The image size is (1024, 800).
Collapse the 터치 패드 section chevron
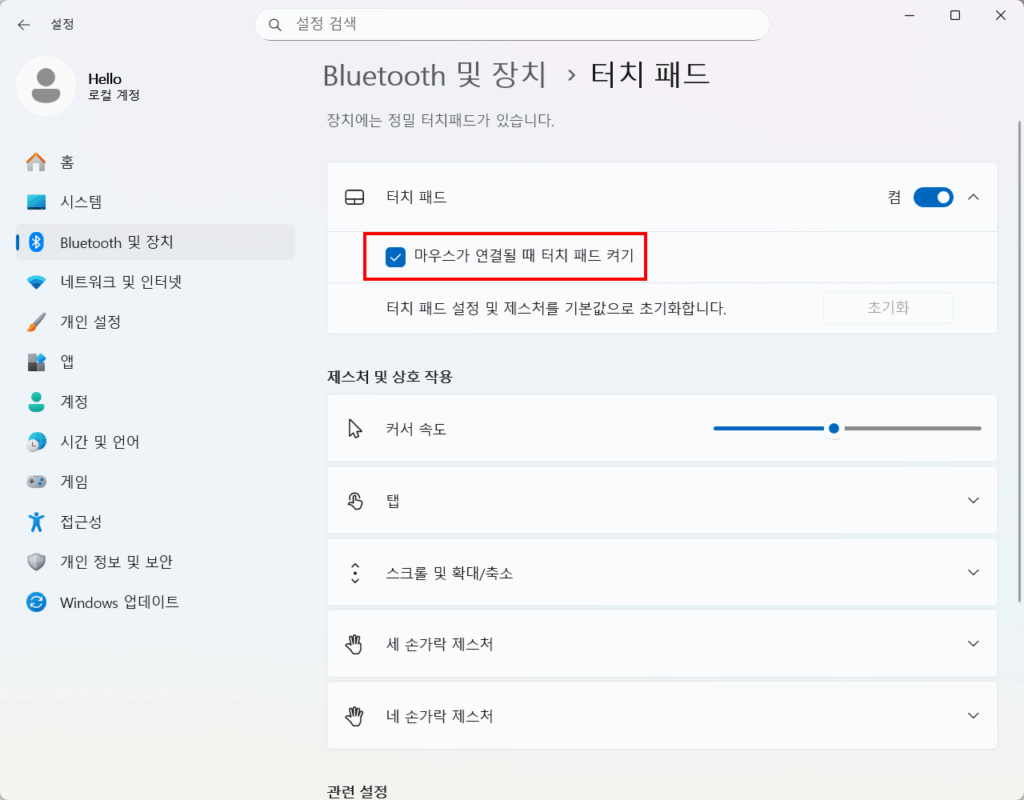[x=973, y=197]
